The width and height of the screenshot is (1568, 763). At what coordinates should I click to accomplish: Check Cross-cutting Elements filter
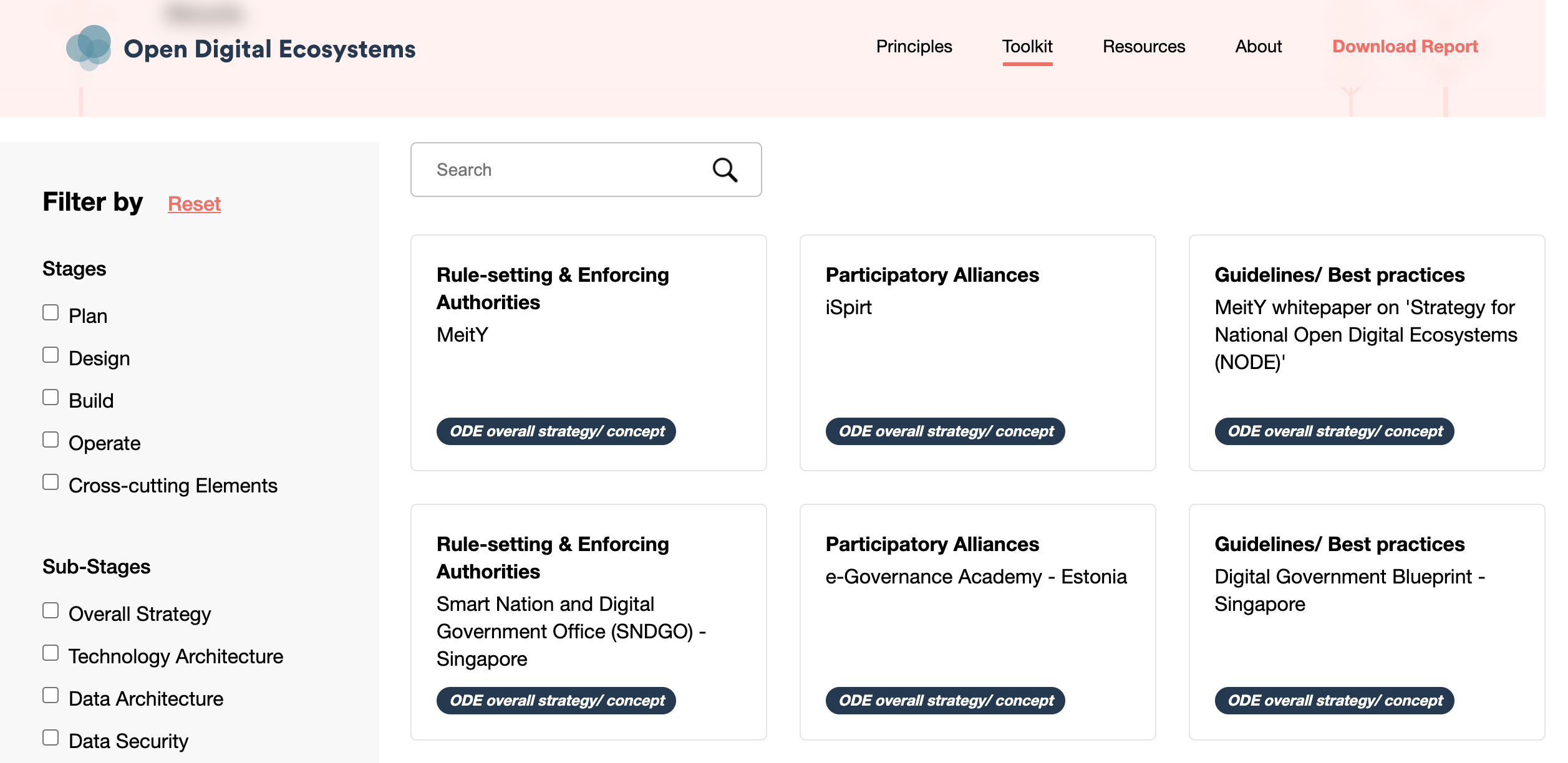coord(51,482)
